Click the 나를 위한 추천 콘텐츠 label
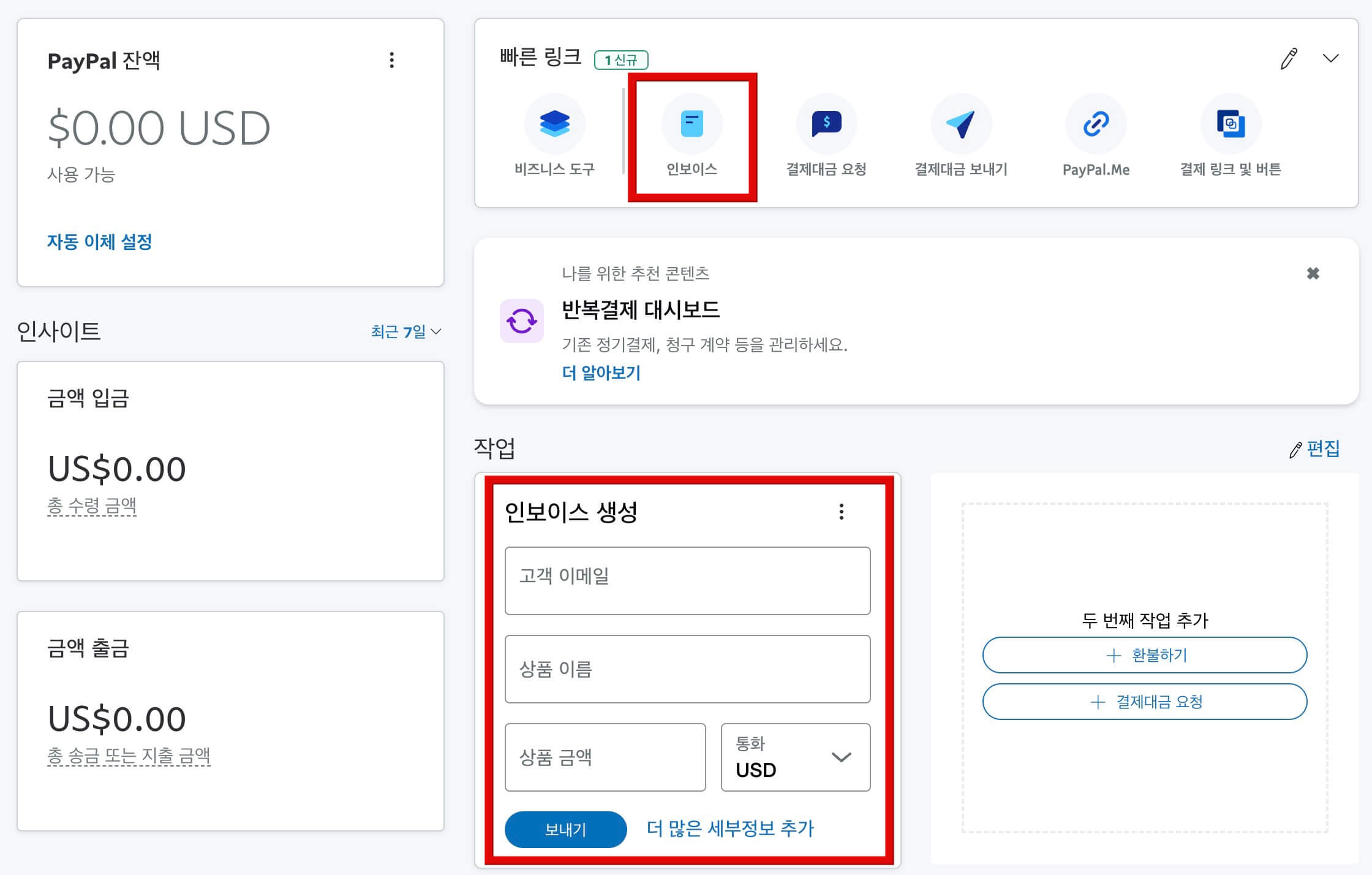The height and width of the screenshot is (875, 1372). click(x=636, y=273)
